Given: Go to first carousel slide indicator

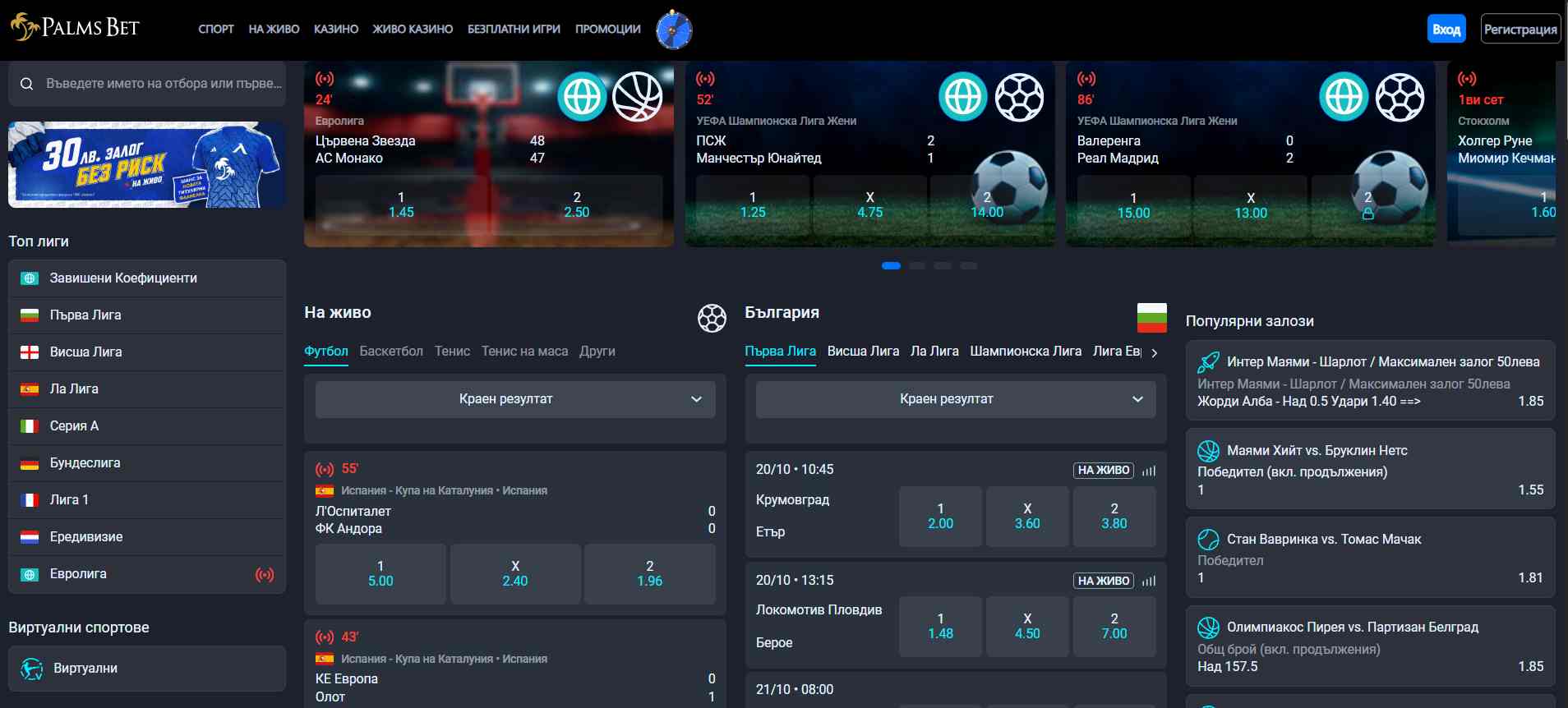Looking at the screenshot, I should coord(891,266).
